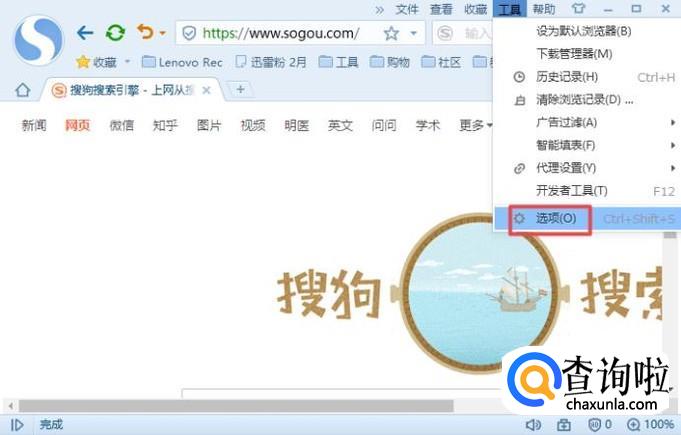Open the 迅雷粉 2月 bookmark

coord(271,63)
